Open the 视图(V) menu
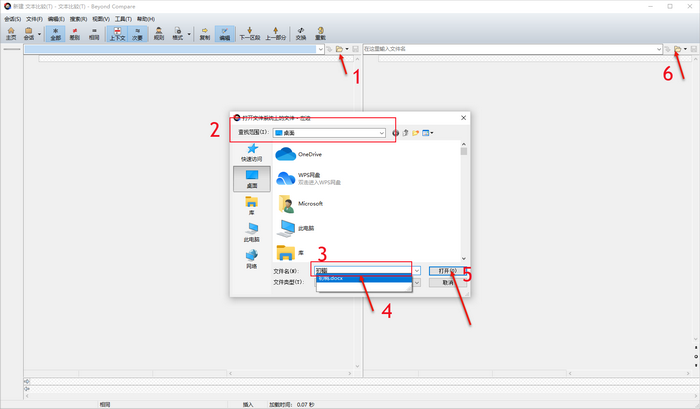The width and height of the screenshot is (700, 409). [101, 19]
